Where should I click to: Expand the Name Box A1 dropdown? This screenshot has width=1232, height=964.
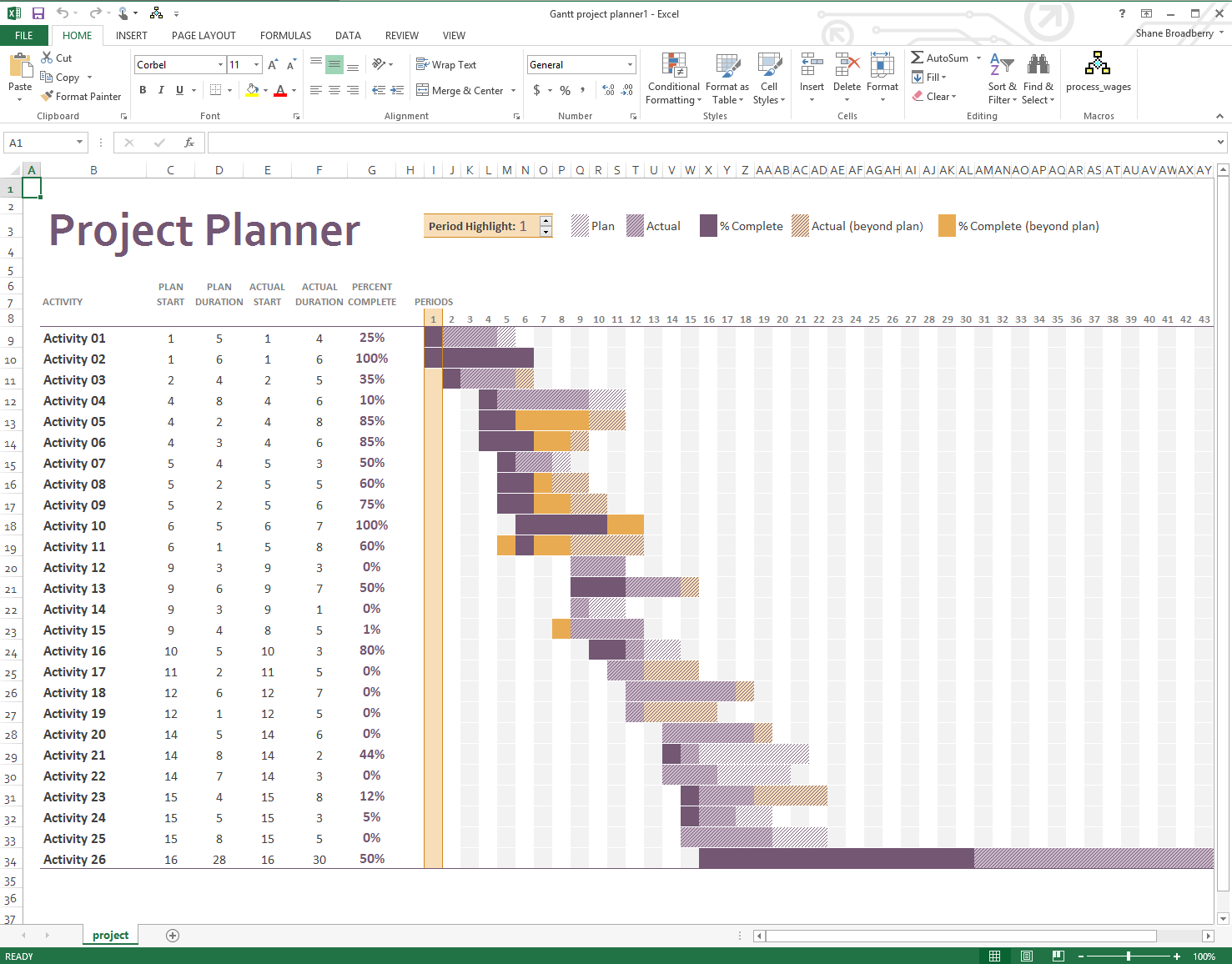79,143
